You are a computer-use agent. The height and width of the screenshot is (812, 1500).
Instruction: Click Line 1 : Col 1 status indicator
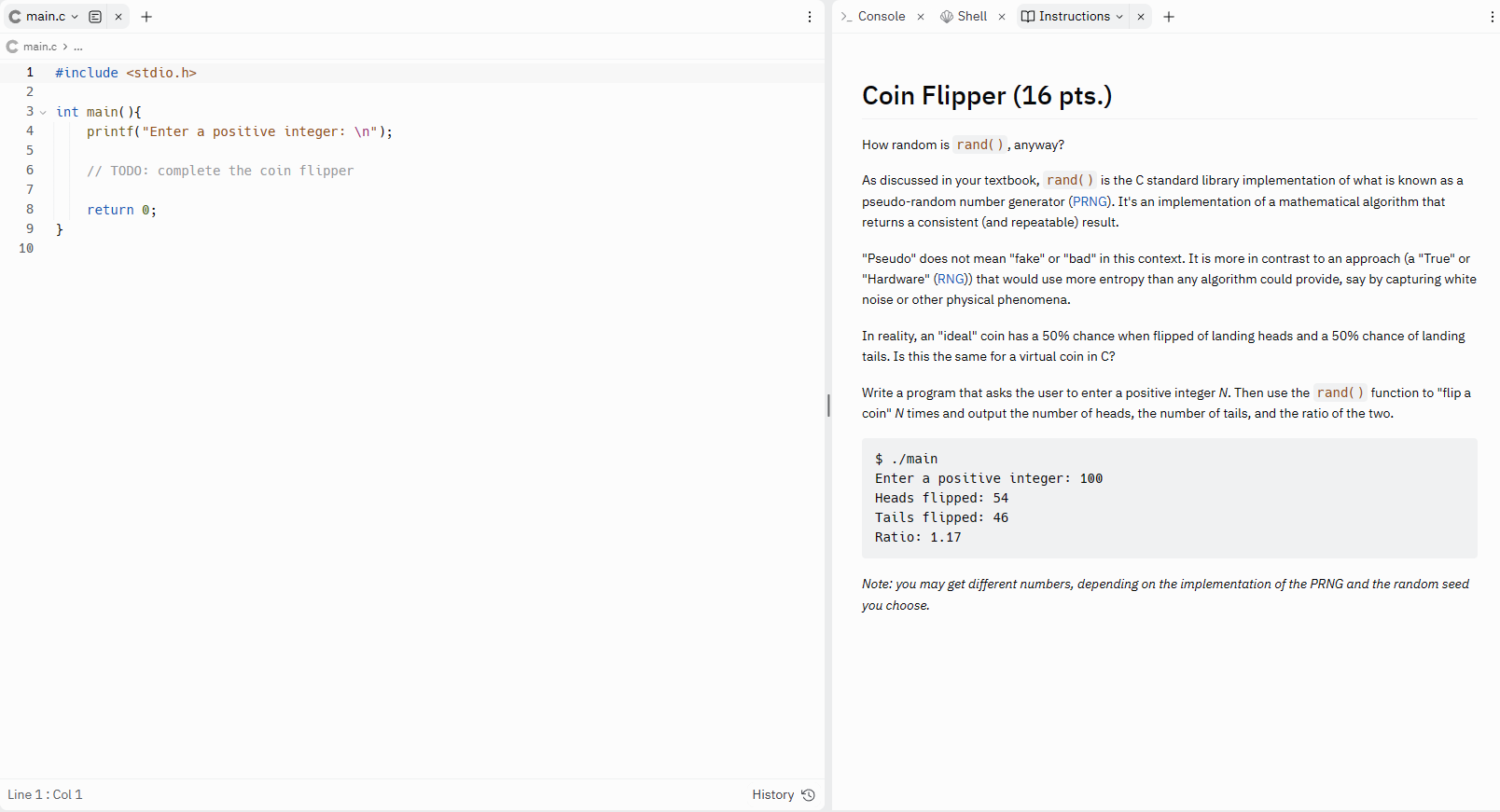click(x=45, y=795)
